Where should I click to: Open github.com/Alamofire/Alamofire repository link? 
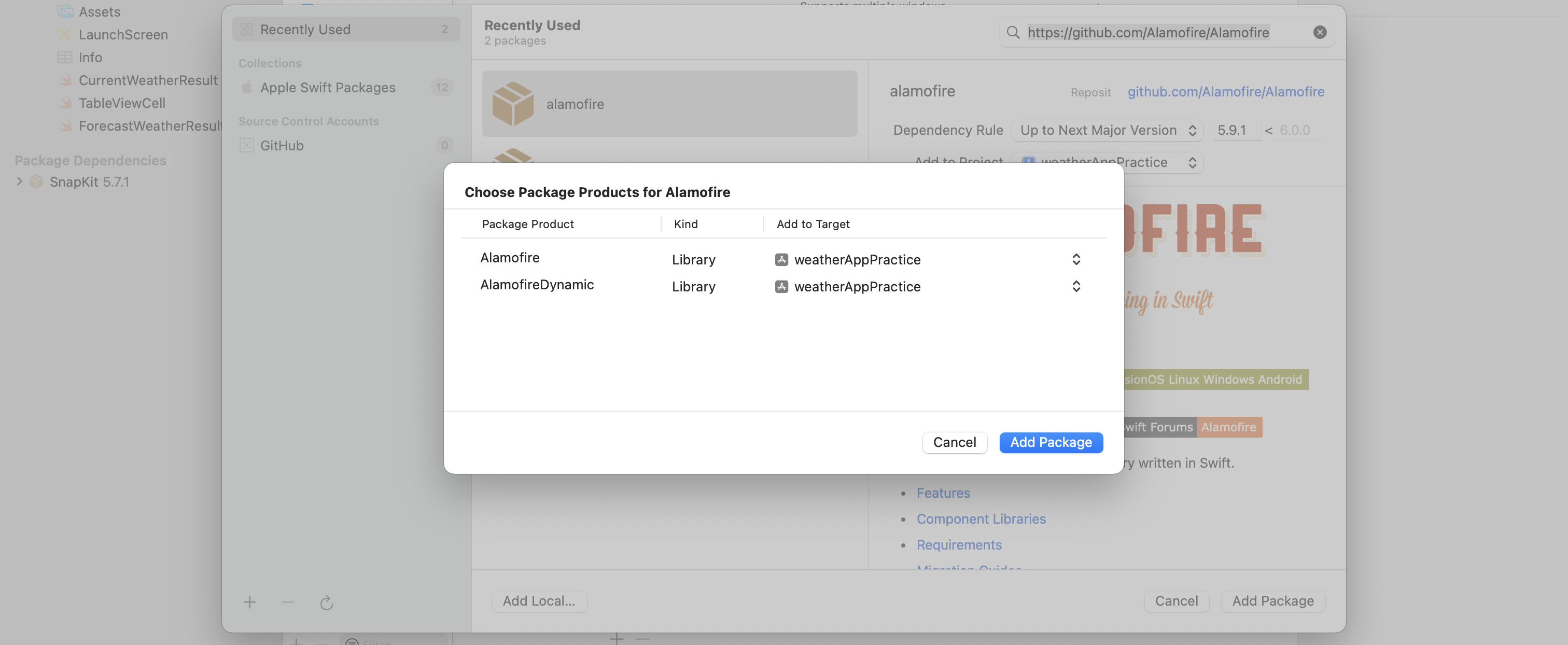pyautogui.click(x=1225, y=91)
